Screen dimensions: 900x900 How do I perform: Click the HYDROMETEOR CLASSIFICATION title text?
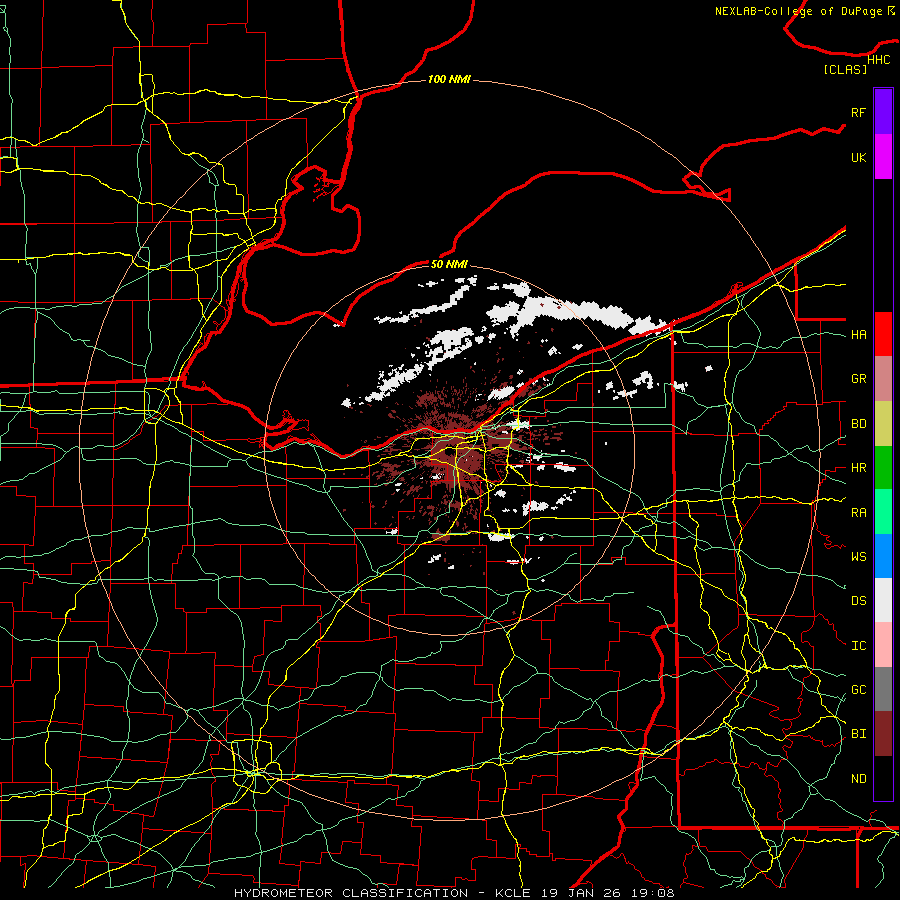pyautogui.click(x=351, y=893)
